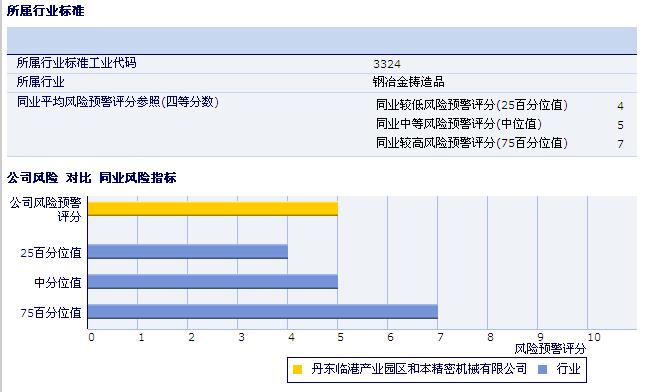This screenshot has width=665, height=392.
Task: Click the 所属行业标准 section heading
Action: point(46,11)
